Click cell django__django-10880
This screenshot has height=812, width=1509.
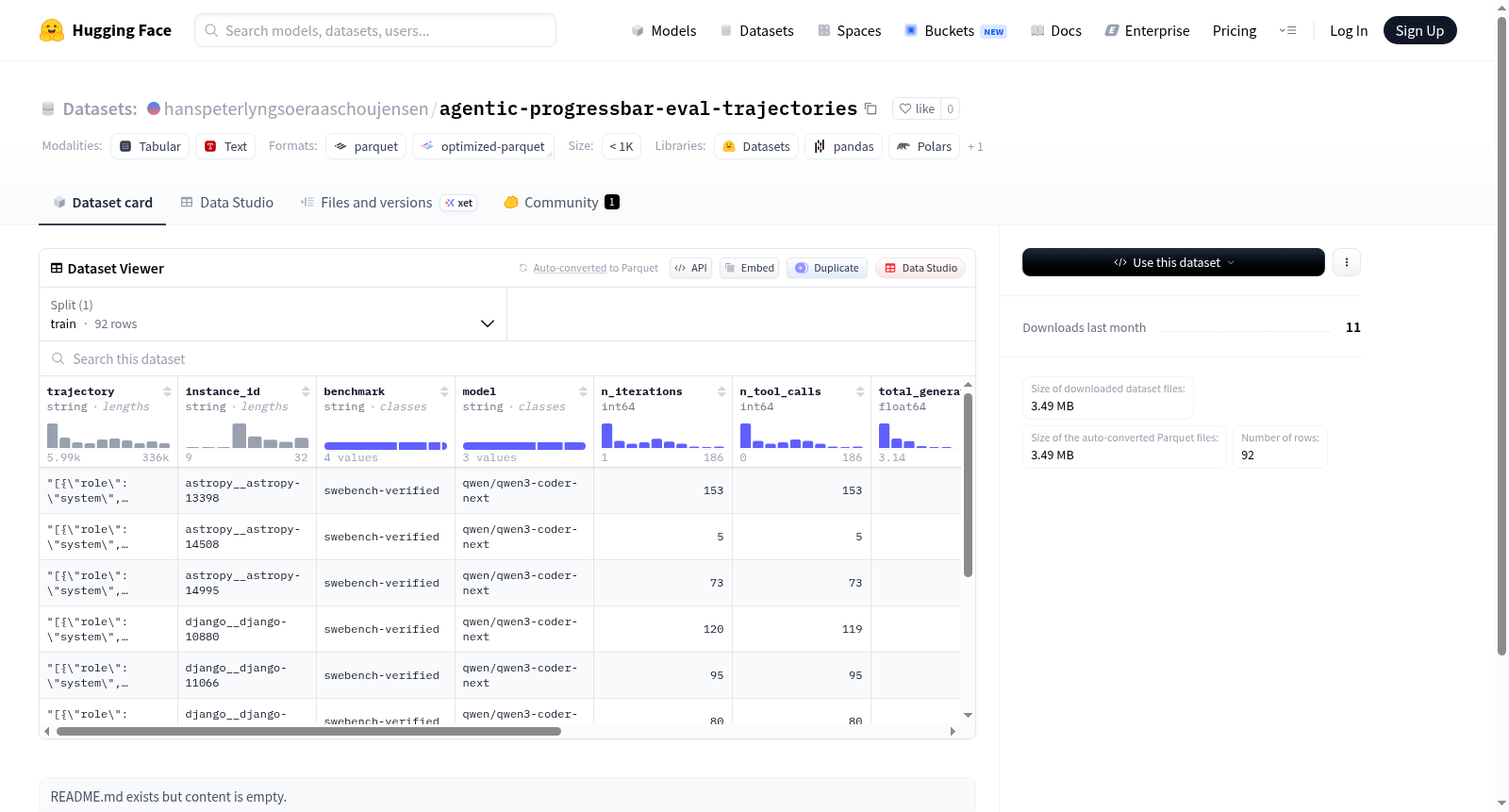point(247,629)
